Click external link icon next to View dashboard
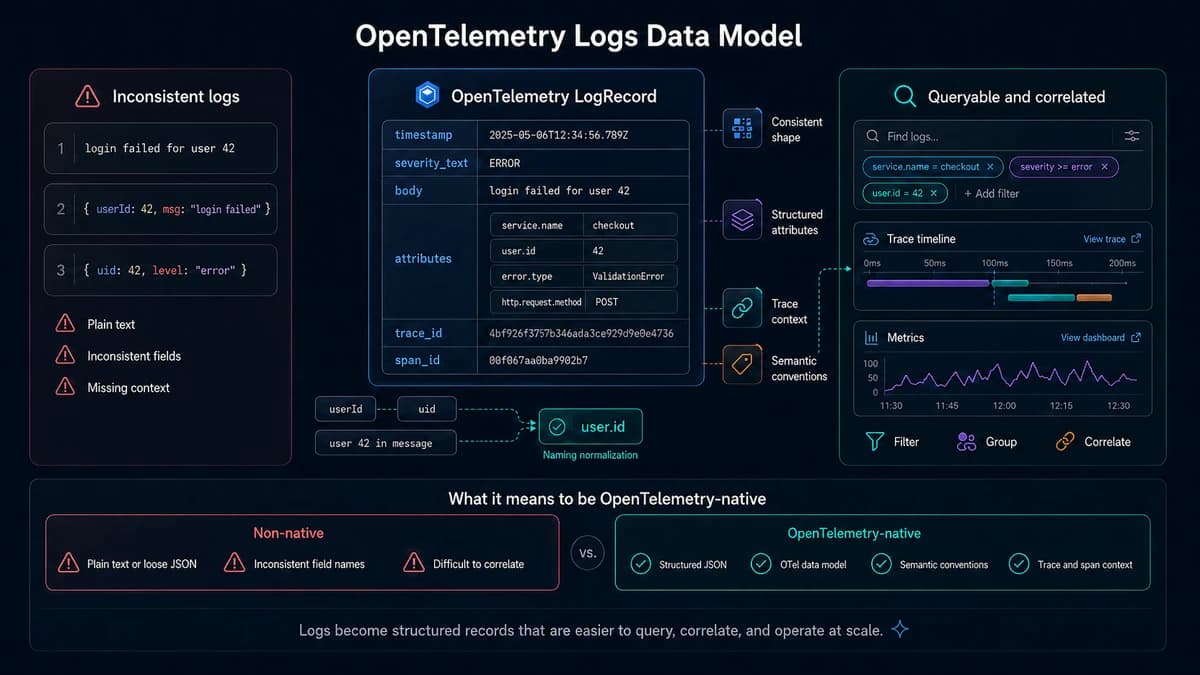Image resolution: width=1200 pixels, height=675 pixels. [x=1135, y=338]
